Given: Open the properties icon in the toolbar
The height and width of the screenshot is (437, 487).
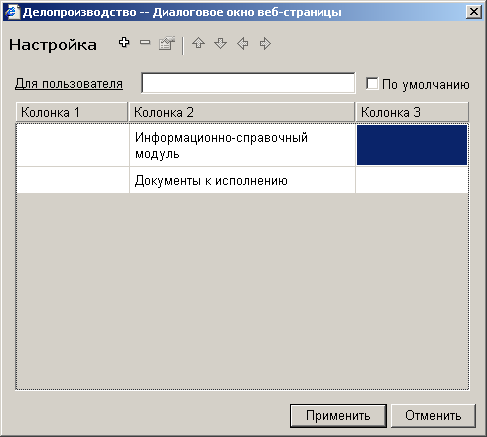Looking at the screenshot, I should click(167, 43).
